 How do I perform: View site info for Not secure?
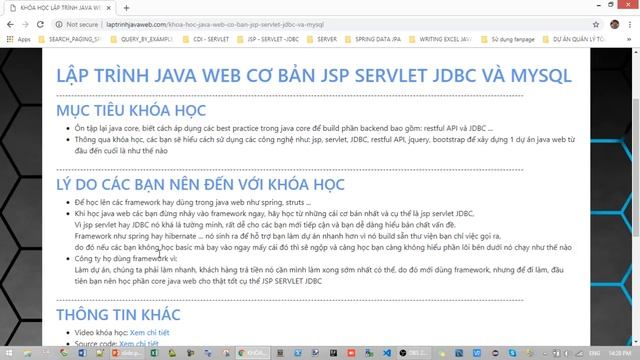coord(77,24)
